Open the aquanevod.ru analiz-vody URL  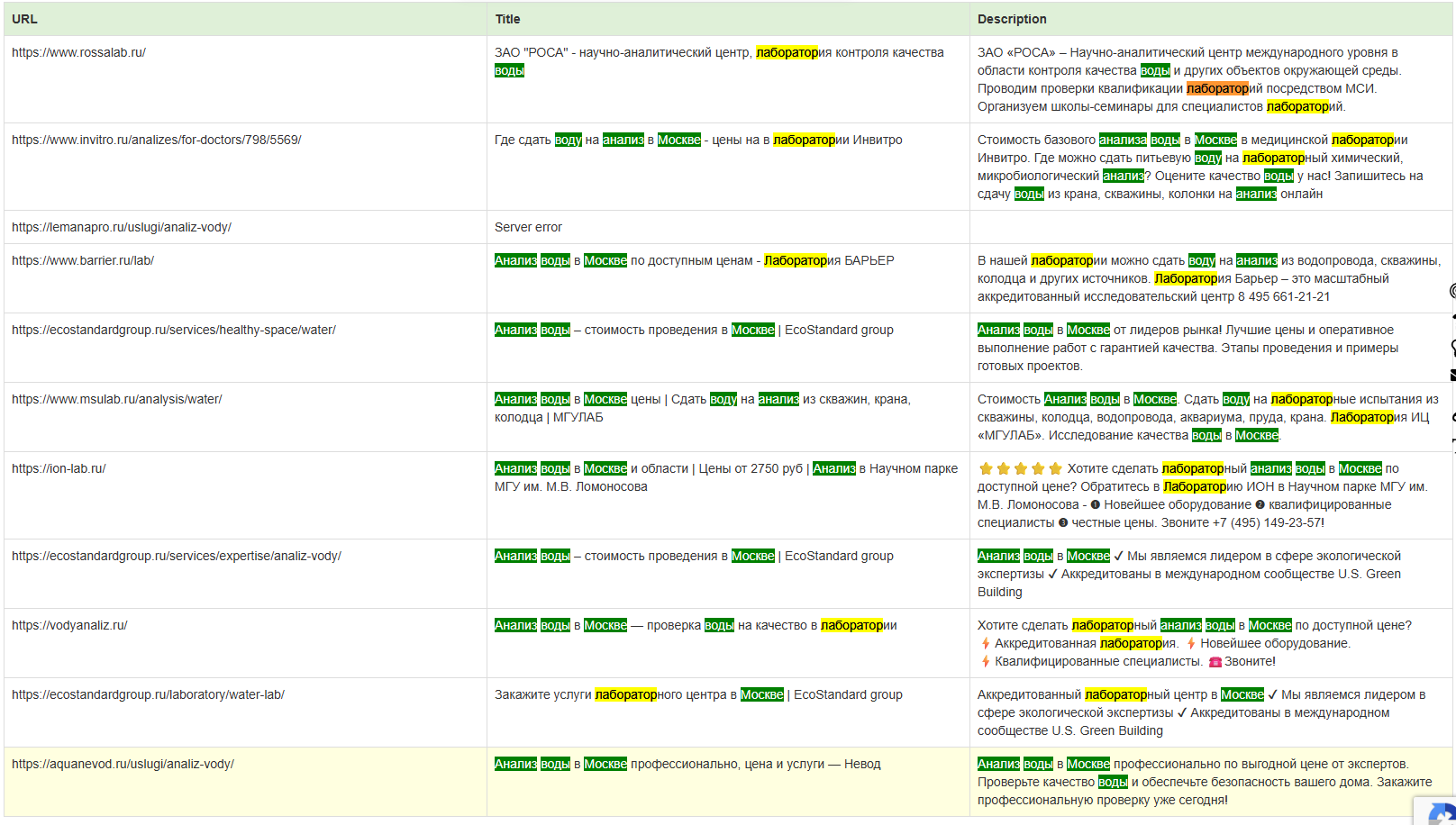tap(123, 764)
